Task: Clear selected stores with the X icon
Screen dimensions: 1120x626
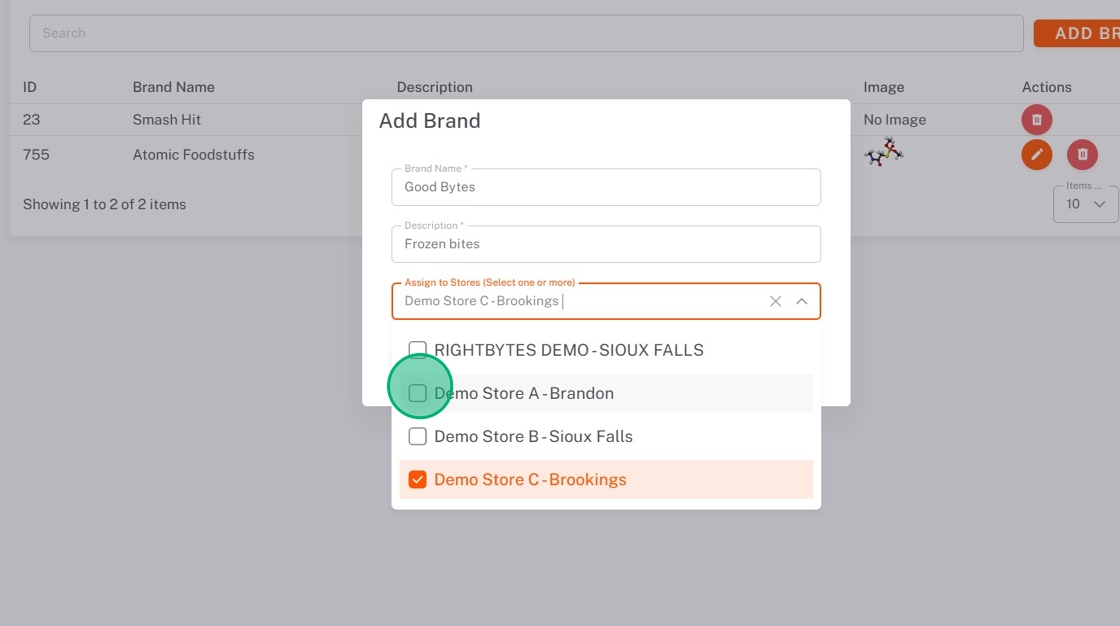Action: [x=775, y=301]
